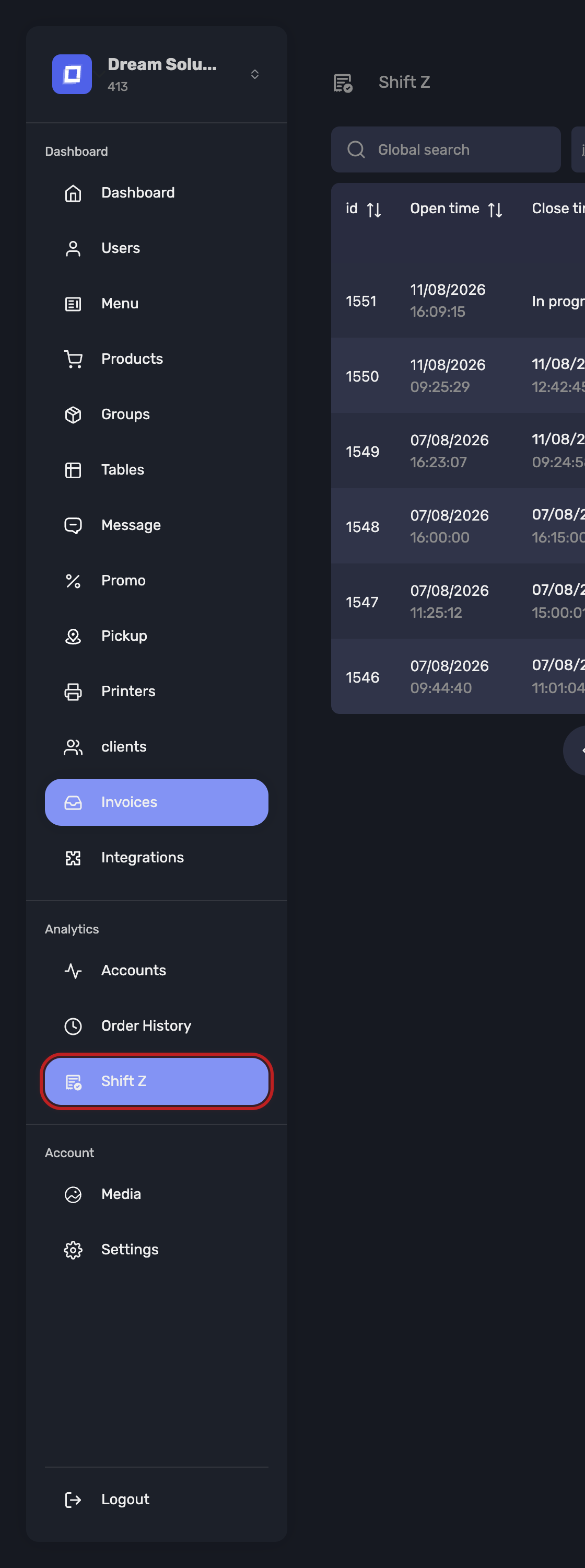The height and width of the screenshot is (1568, 585).
Task: Open Media under Account
Action: pyautogui.click(x=121, y=1194)
